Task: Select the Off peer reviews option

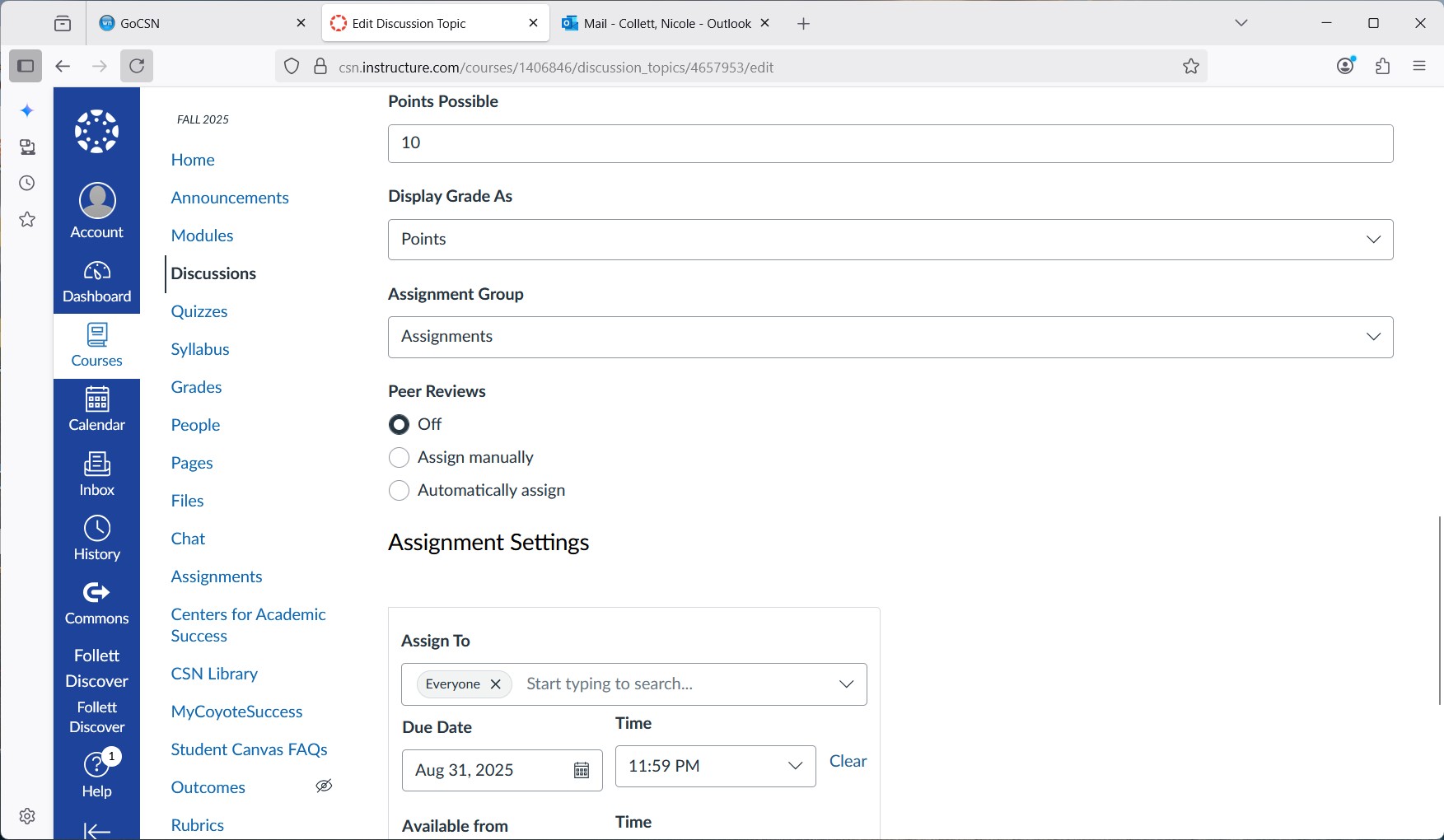Action: click(x=400, y=425)
